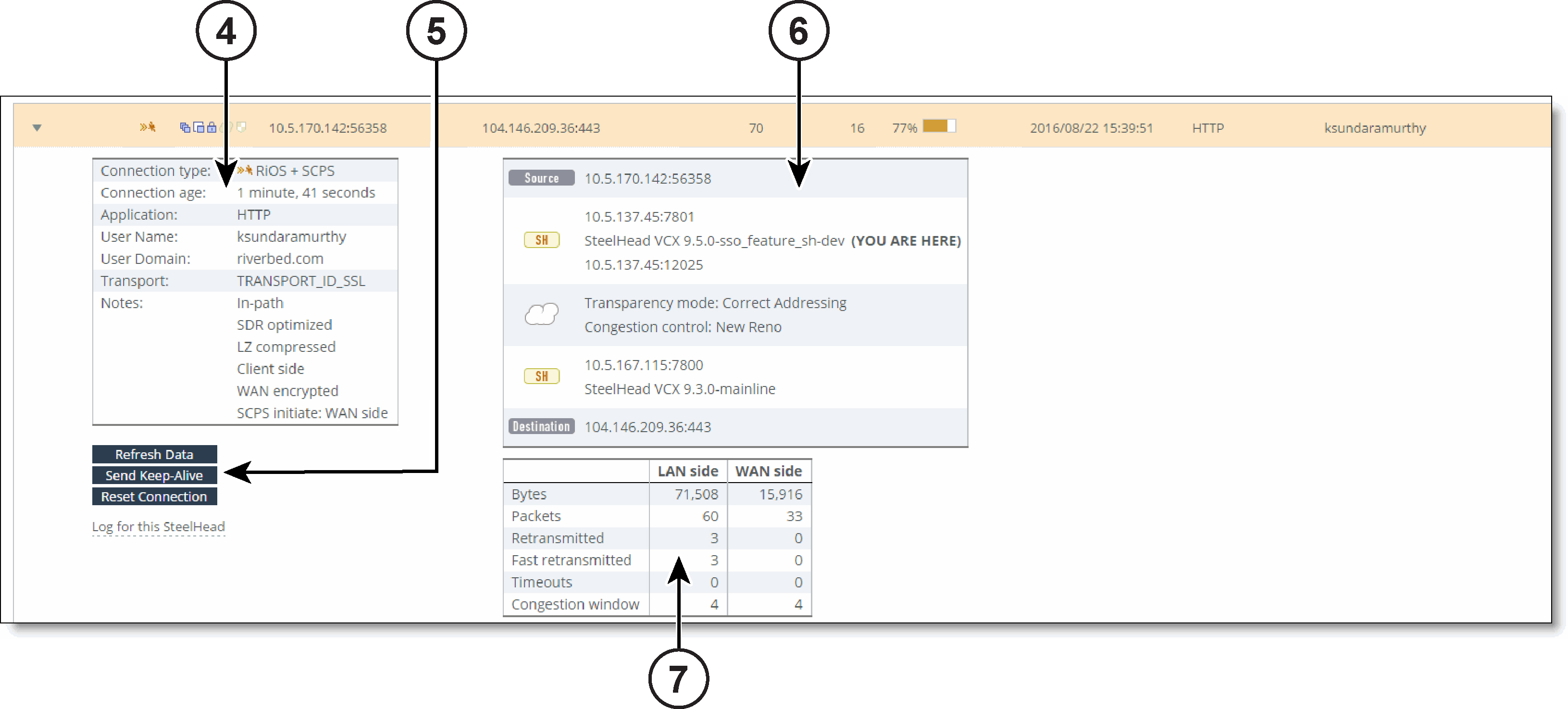Click the Source label badge

coord(541,178)
